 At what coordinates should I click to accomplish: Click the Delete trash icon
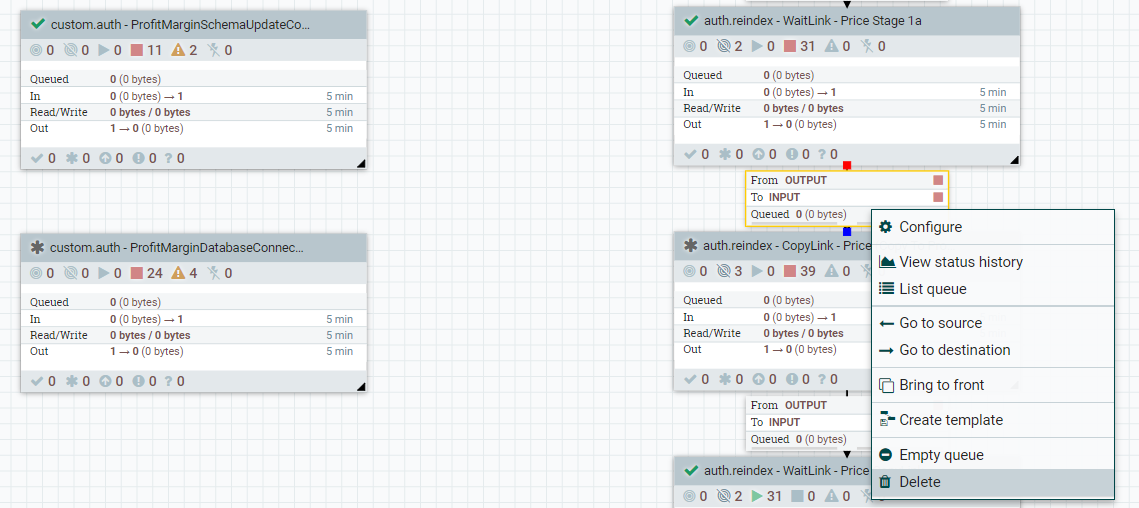(x=885, y=481)
